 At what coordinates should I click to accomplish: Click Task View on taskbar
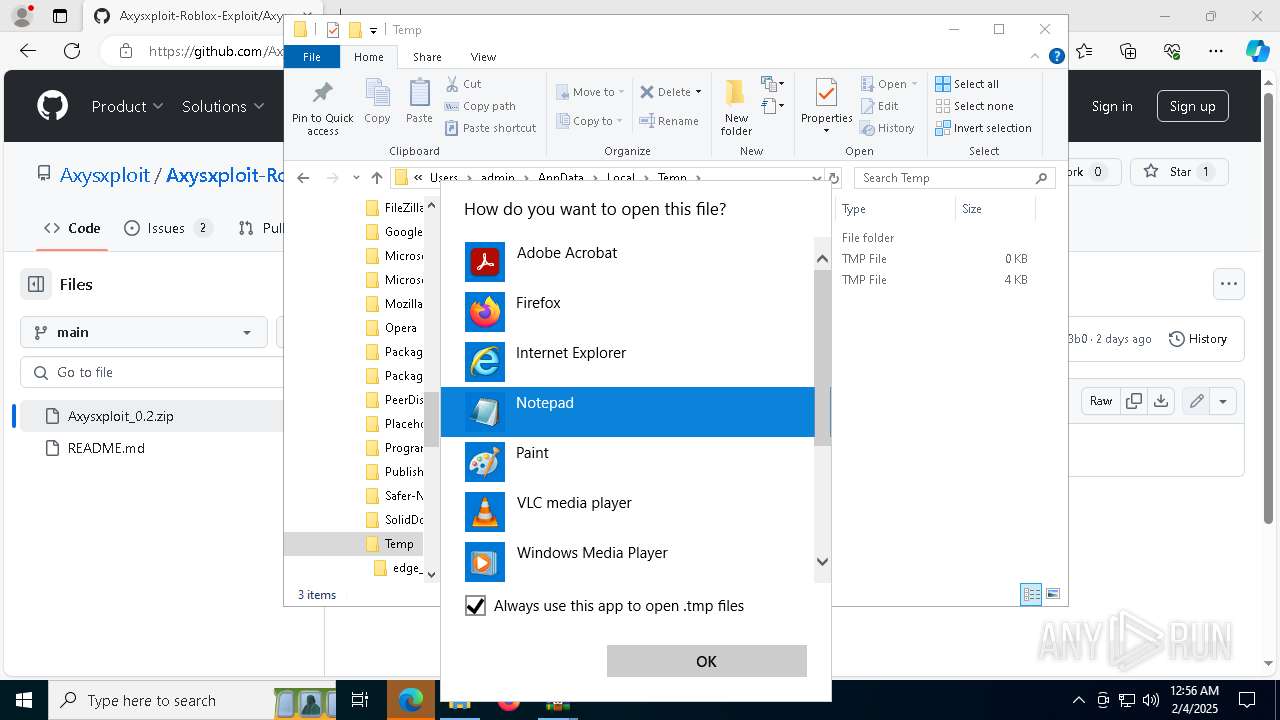[360, 700]
